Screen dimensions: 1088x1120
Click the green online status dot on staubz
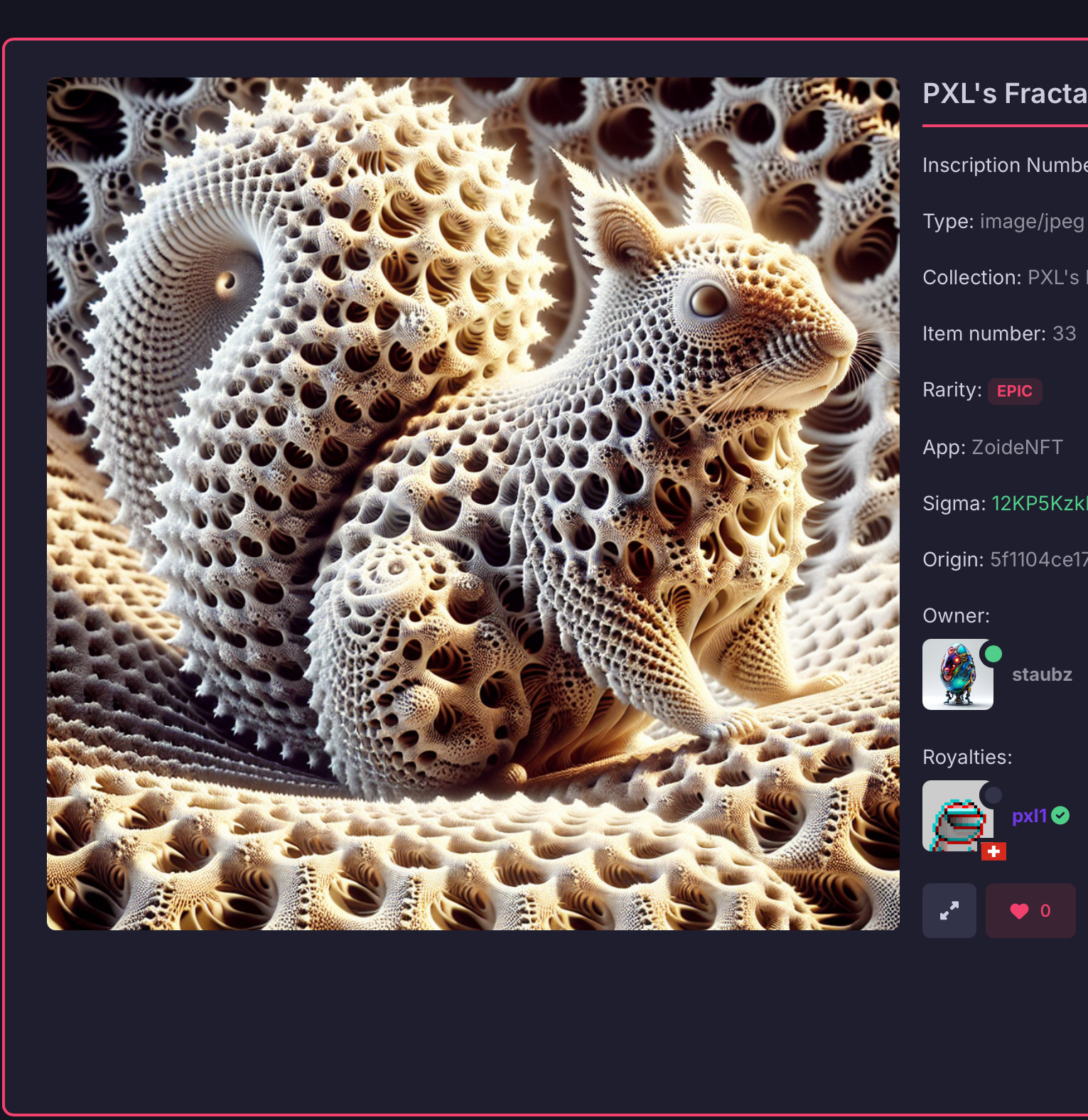click(x=993, y=654)
